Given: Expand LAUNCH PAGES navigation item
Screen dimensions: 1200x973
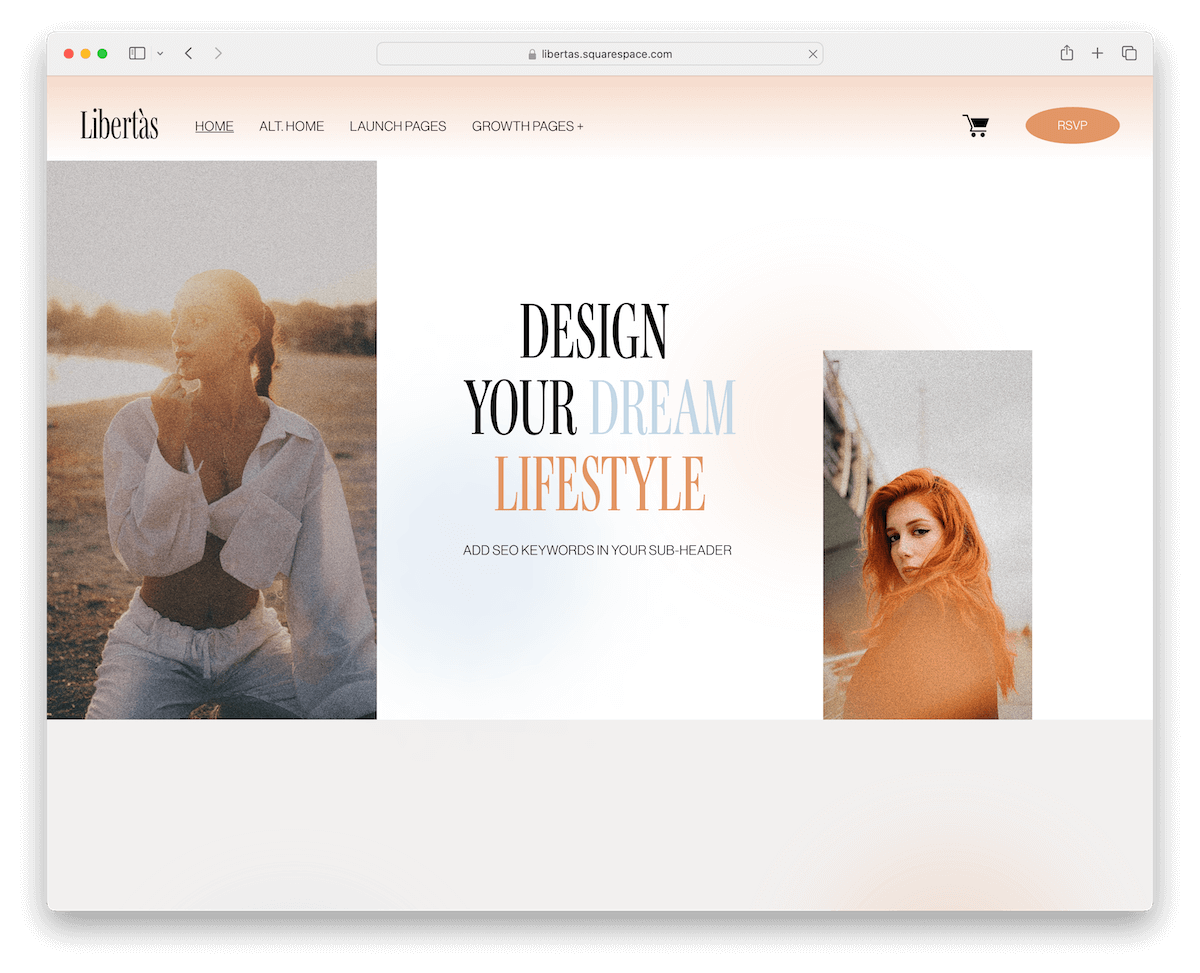Looking at the screenshot, I should [398, 126].
